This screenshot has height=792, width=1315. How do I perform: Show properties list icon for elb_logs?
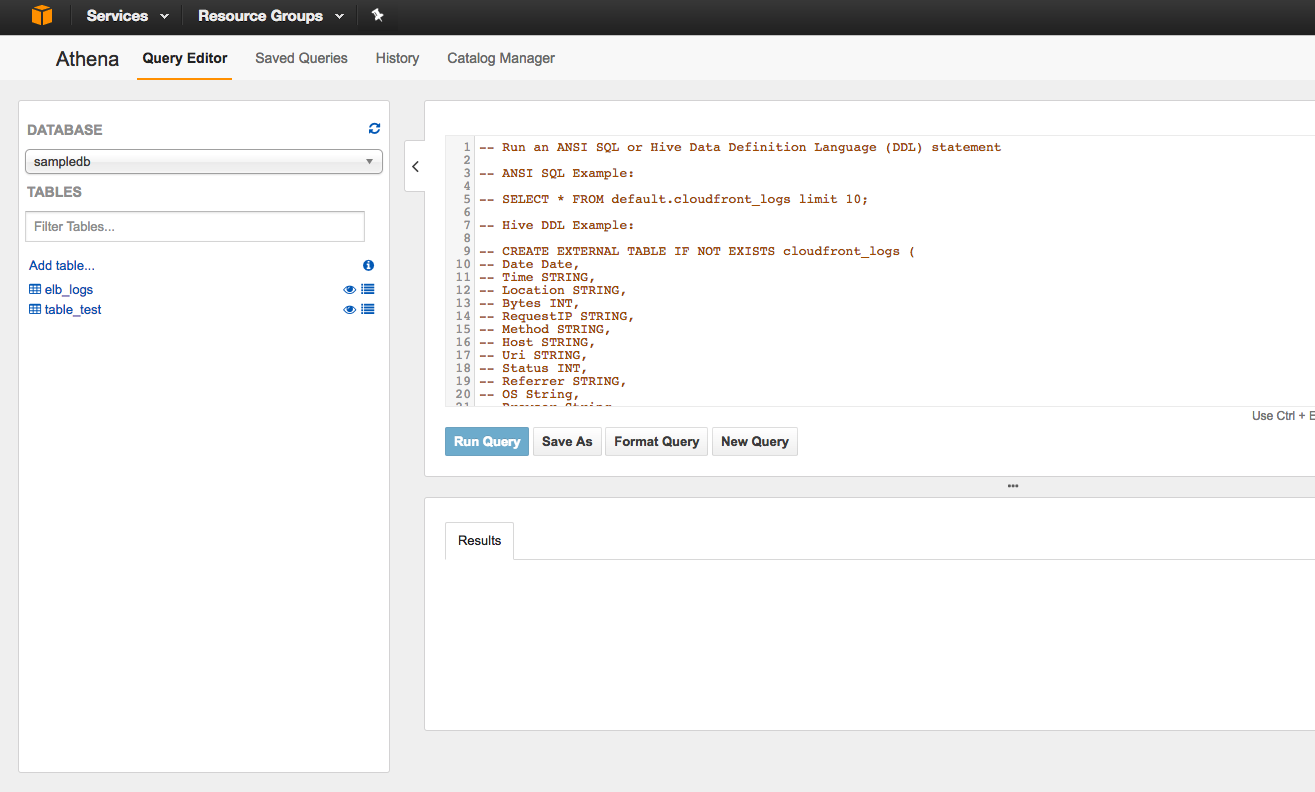coord(368,290)
